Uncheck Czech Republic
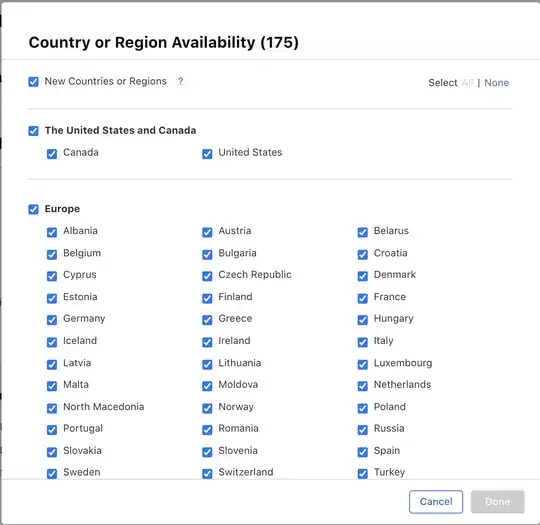The image size is (540, 525). (x=207, y=276)
